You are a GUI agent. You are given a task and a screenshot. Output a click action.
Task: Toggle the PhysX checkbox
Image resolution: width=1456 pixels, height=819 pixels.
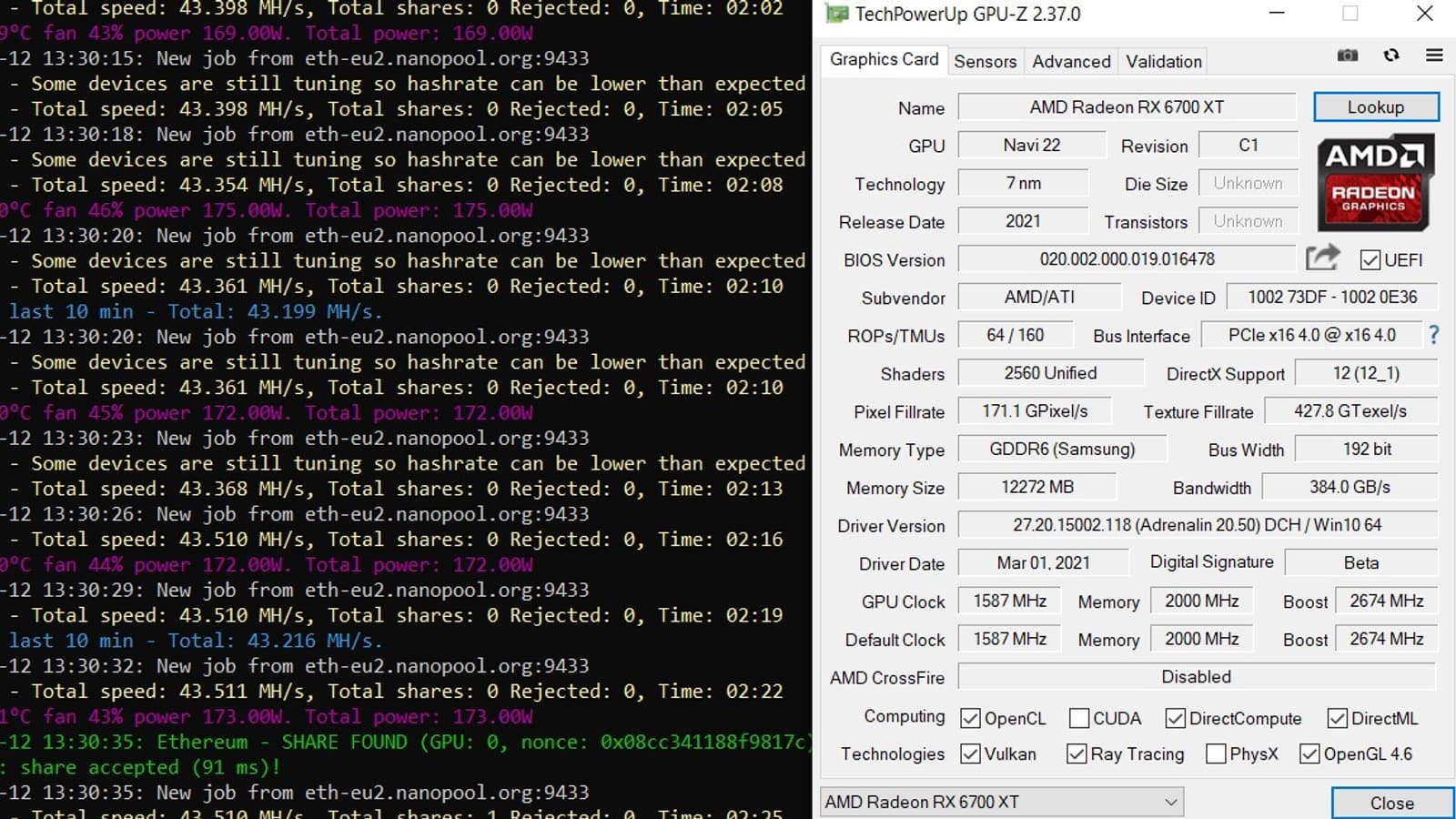(x=1216, y=754)
